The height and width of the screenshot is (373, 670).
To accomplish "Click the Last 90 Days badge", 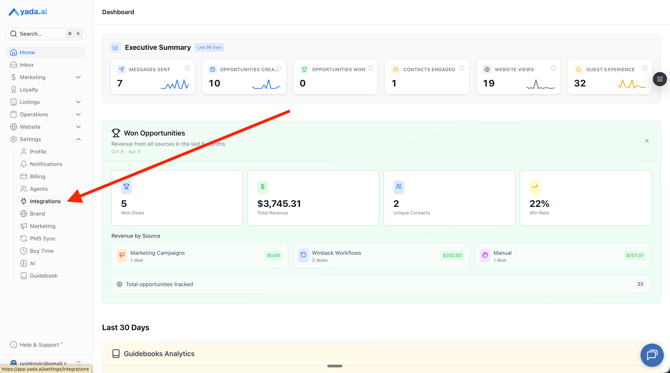I will (x=209, y=47).
